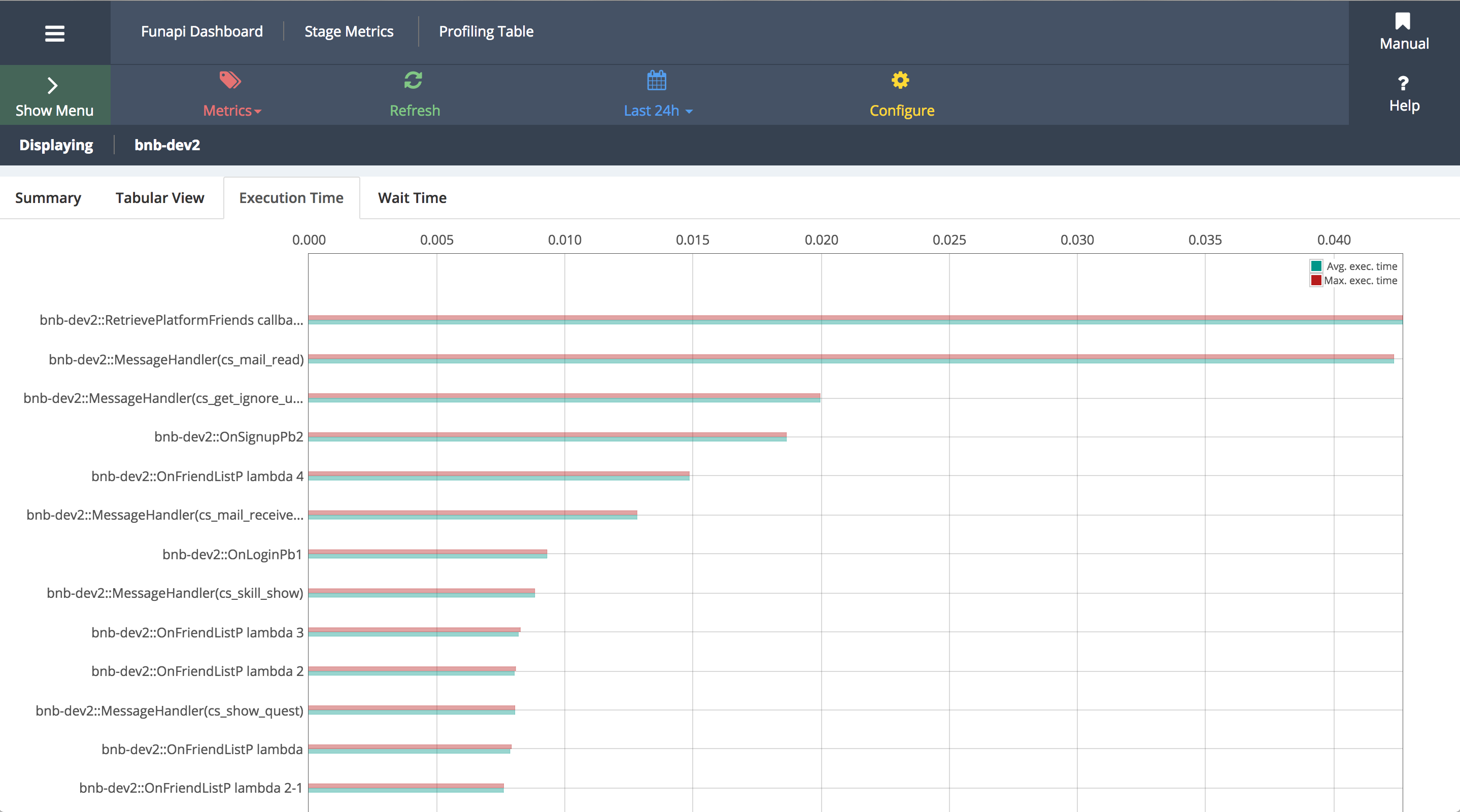Click the 0.040 axis tick label
The image size is (1460, 812).
(x=1334, y=240)
